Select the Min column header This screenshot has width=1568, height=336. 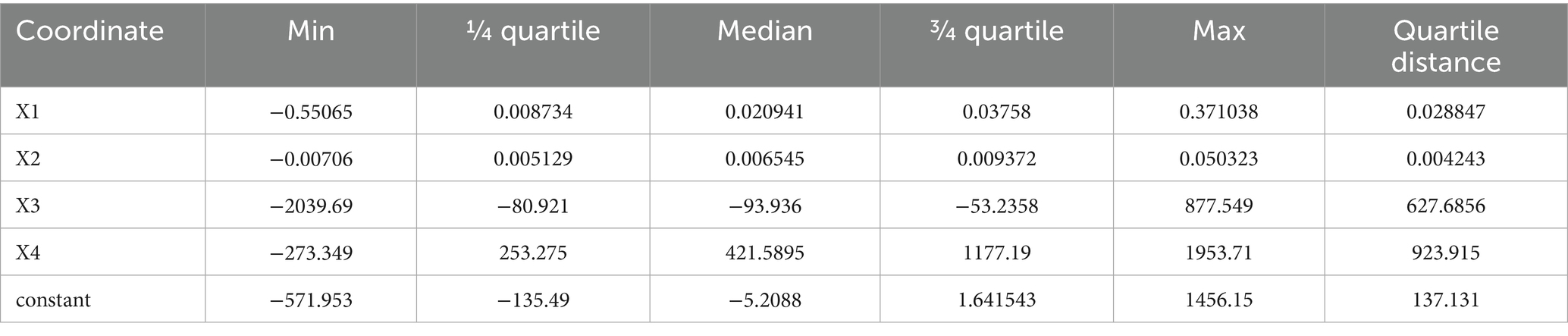coord(311,31)
